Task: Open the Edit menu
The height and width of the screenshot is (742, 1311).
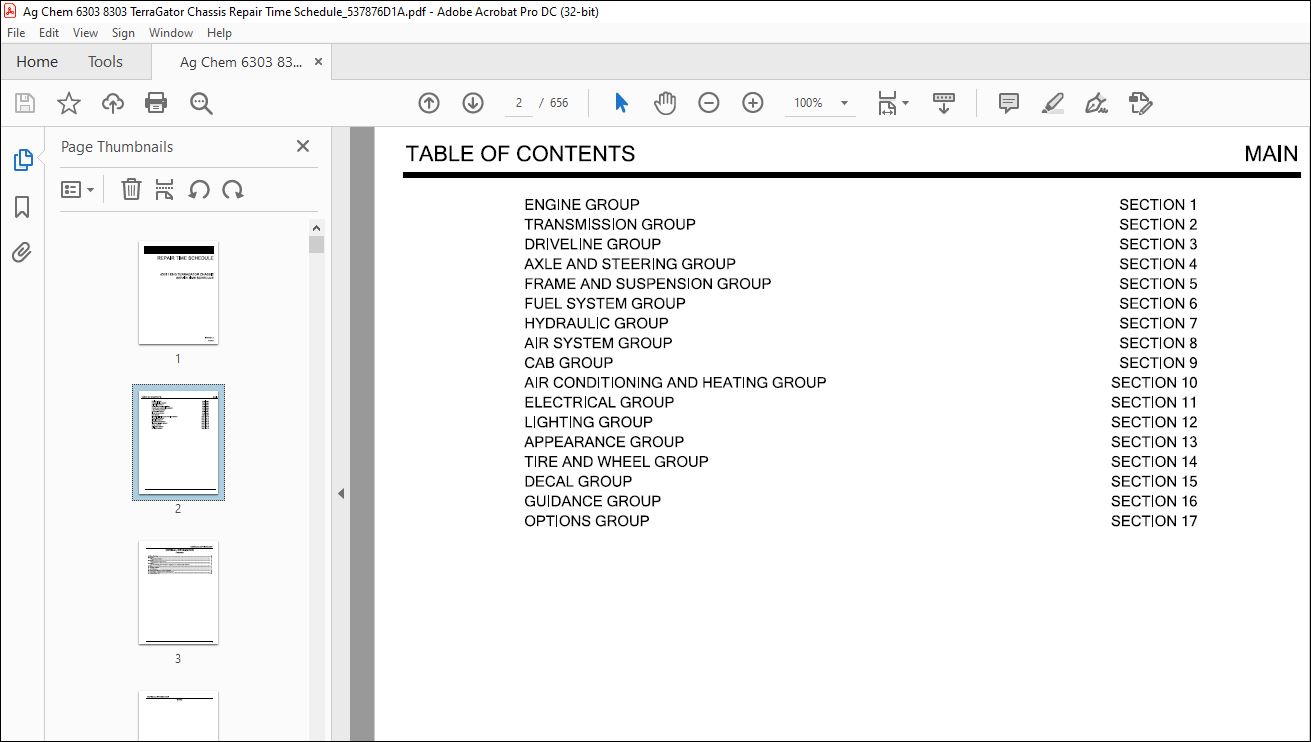Action: pos(49,33)
